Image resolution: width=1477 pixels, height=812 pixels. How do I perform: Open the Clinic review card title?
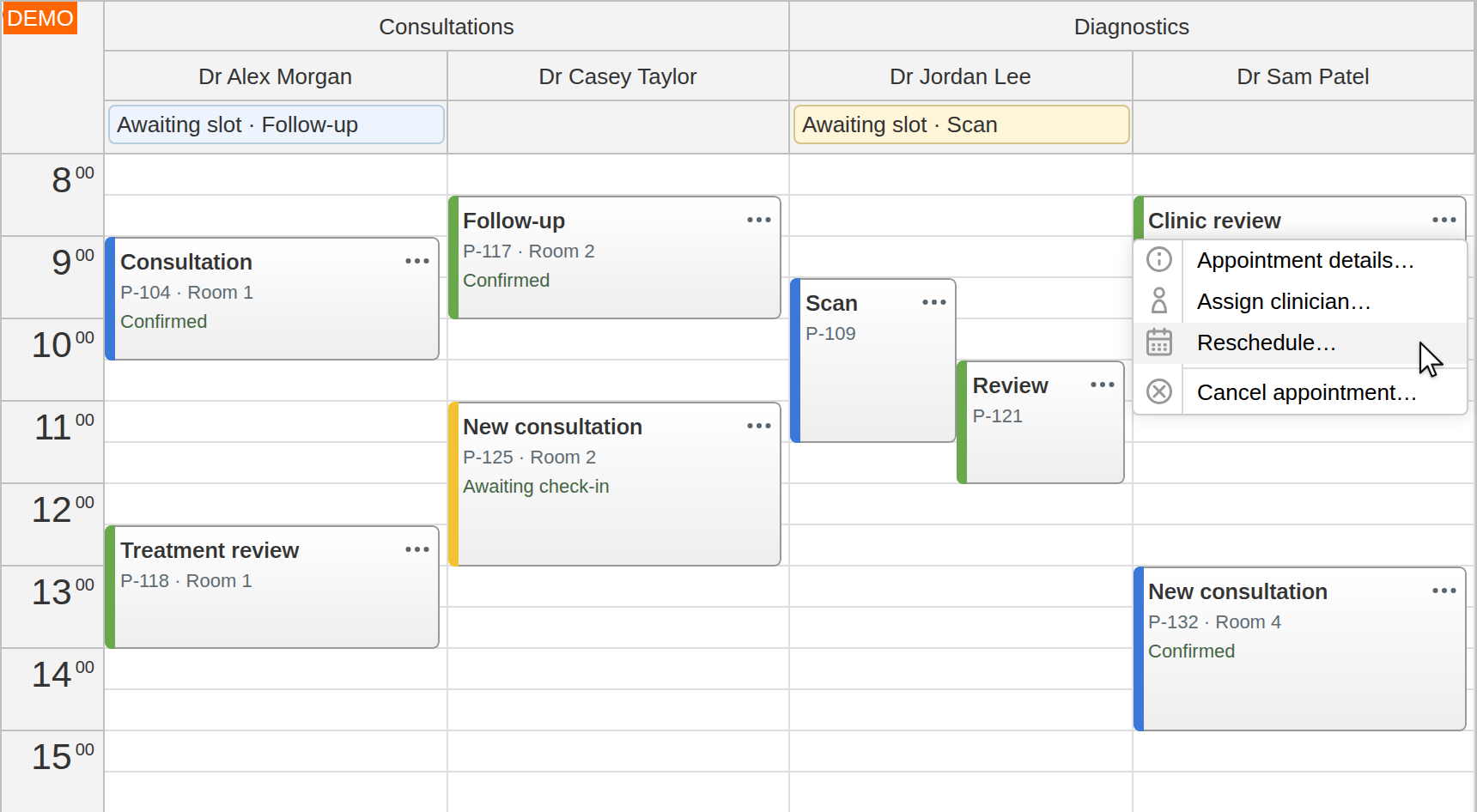point(1214,221)
